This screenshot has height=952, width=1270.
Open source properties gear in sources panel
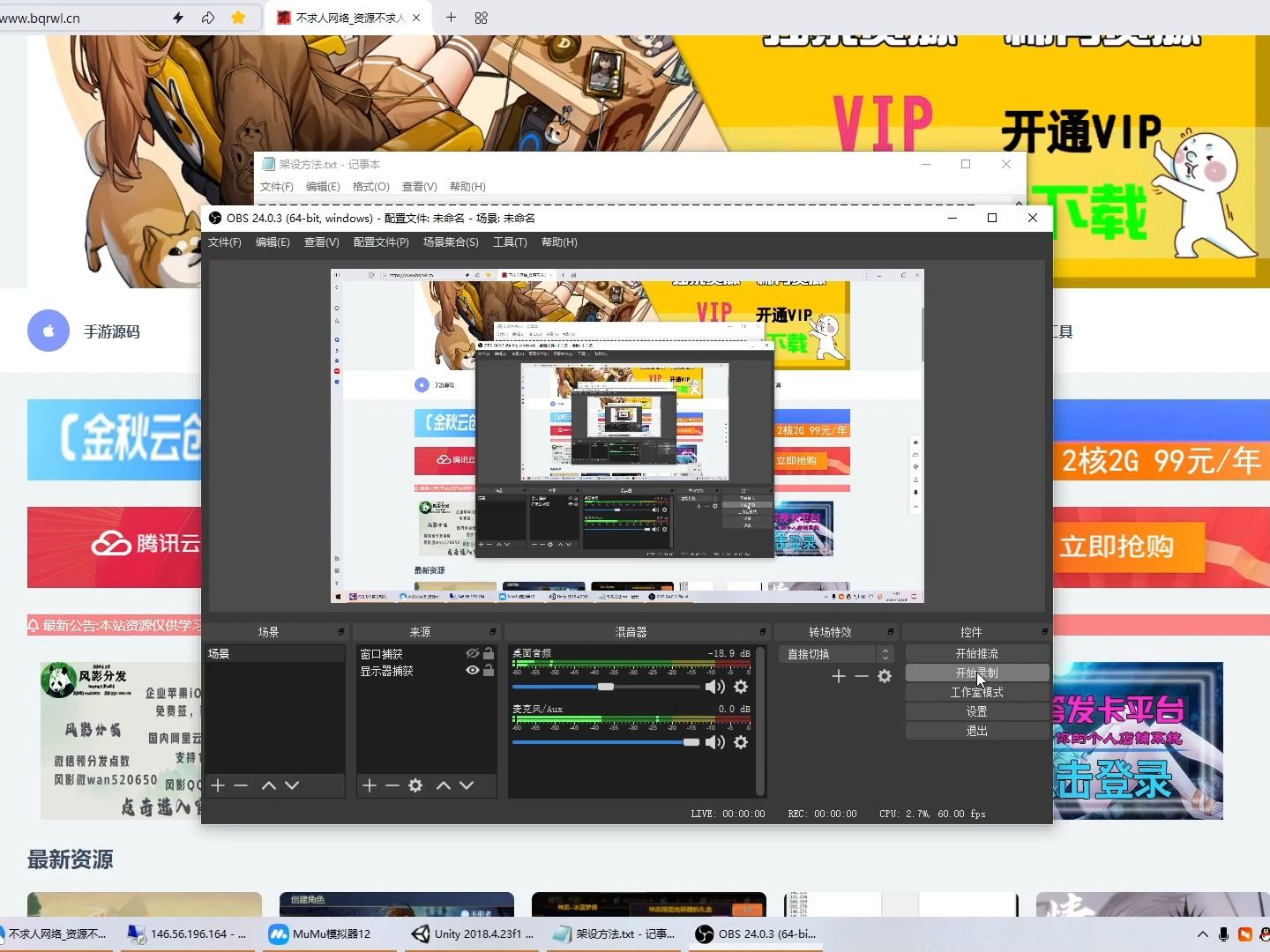[x=415, y=785]
